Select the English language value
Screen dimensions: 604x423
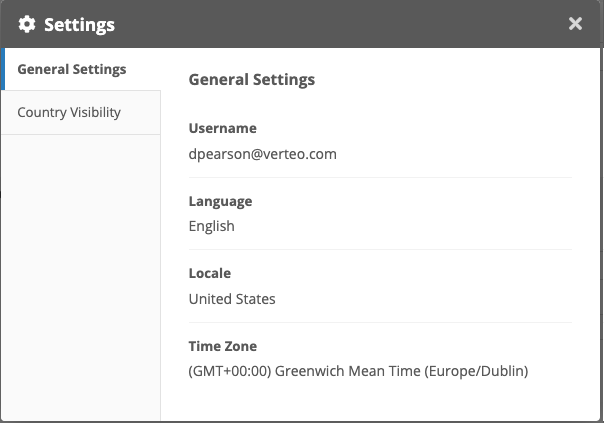tap(211, 226)
